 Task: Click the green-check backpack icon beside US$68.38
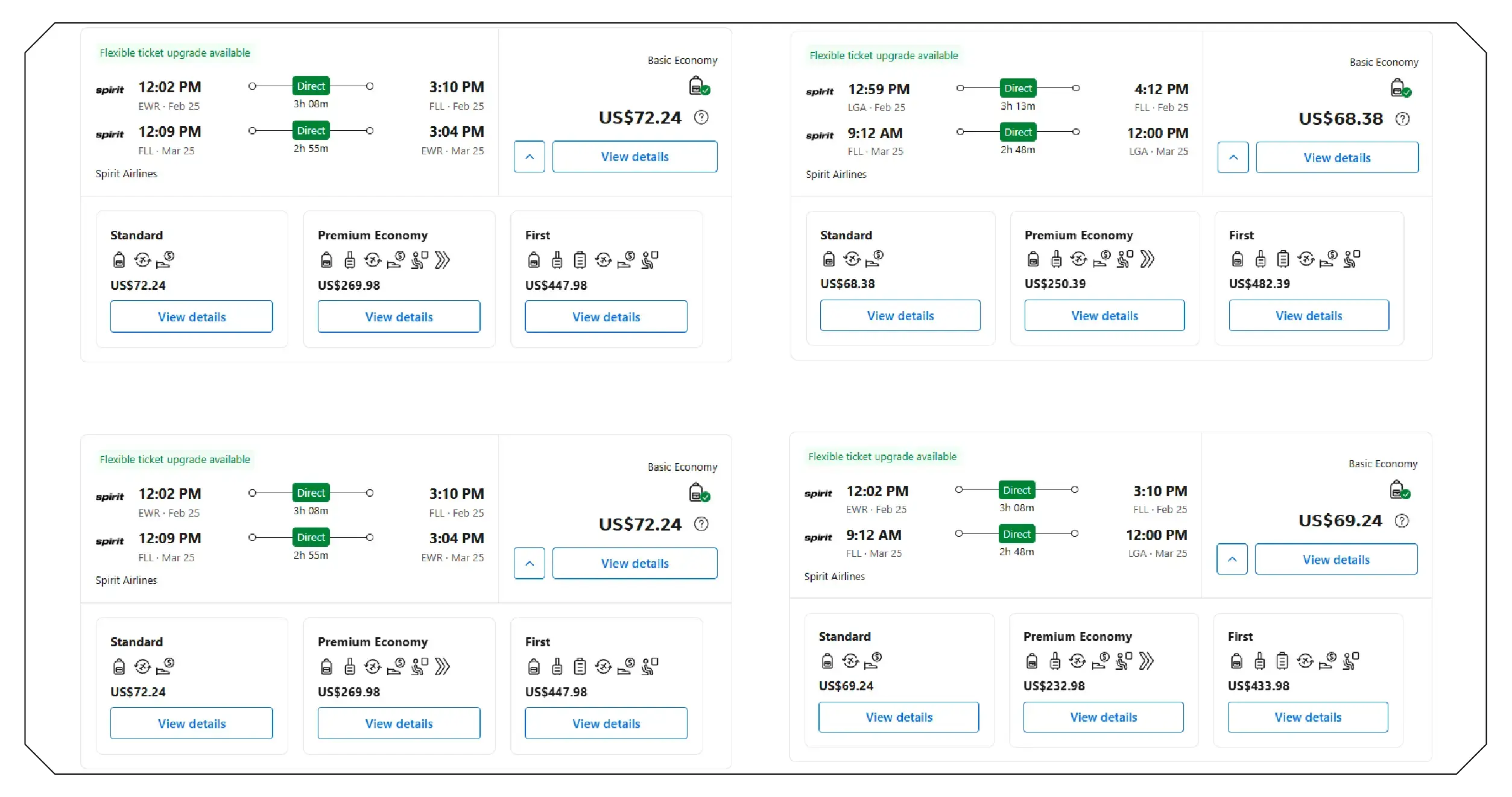click(x=1401, y=88)
